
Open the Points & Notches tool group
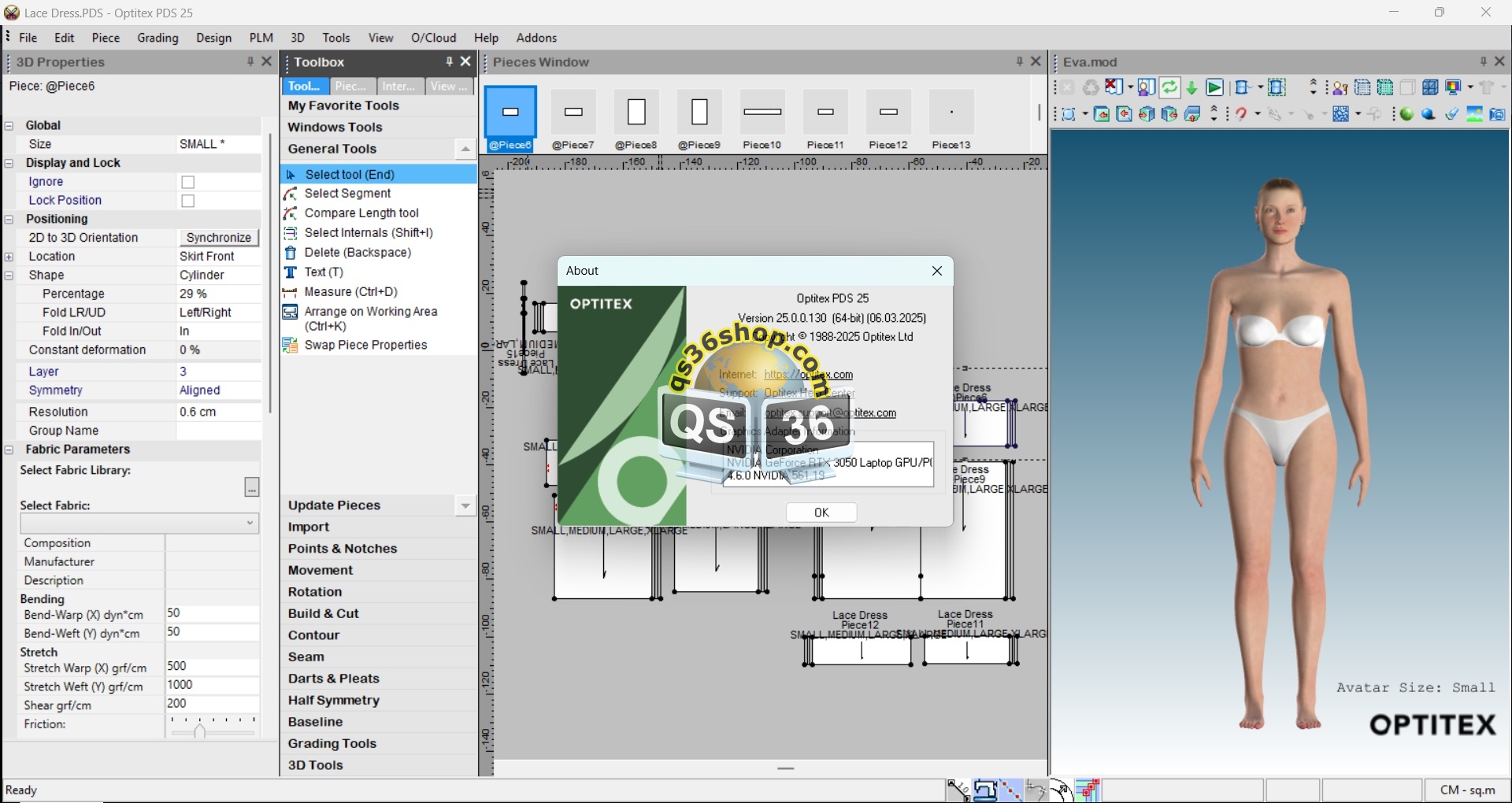(379, 549)
